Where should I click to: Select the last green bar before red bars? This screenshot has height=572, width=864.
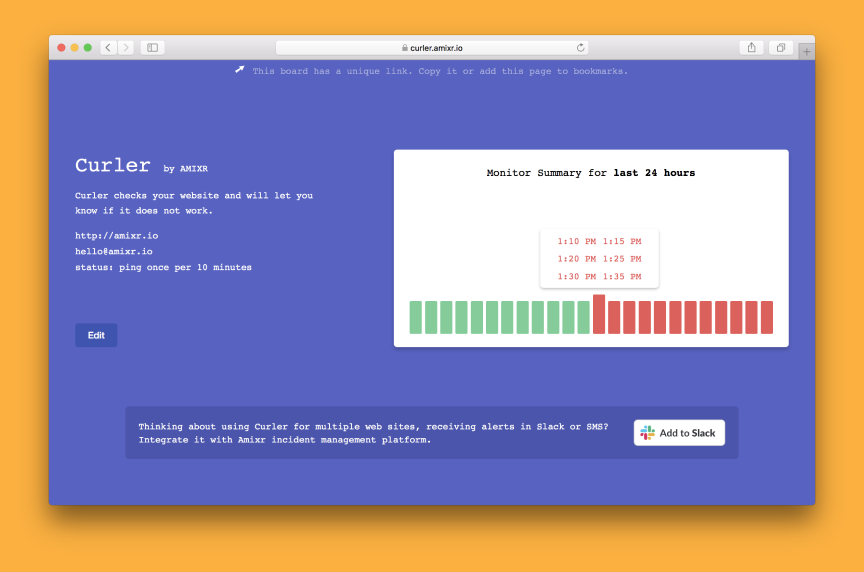click(584, 317)
